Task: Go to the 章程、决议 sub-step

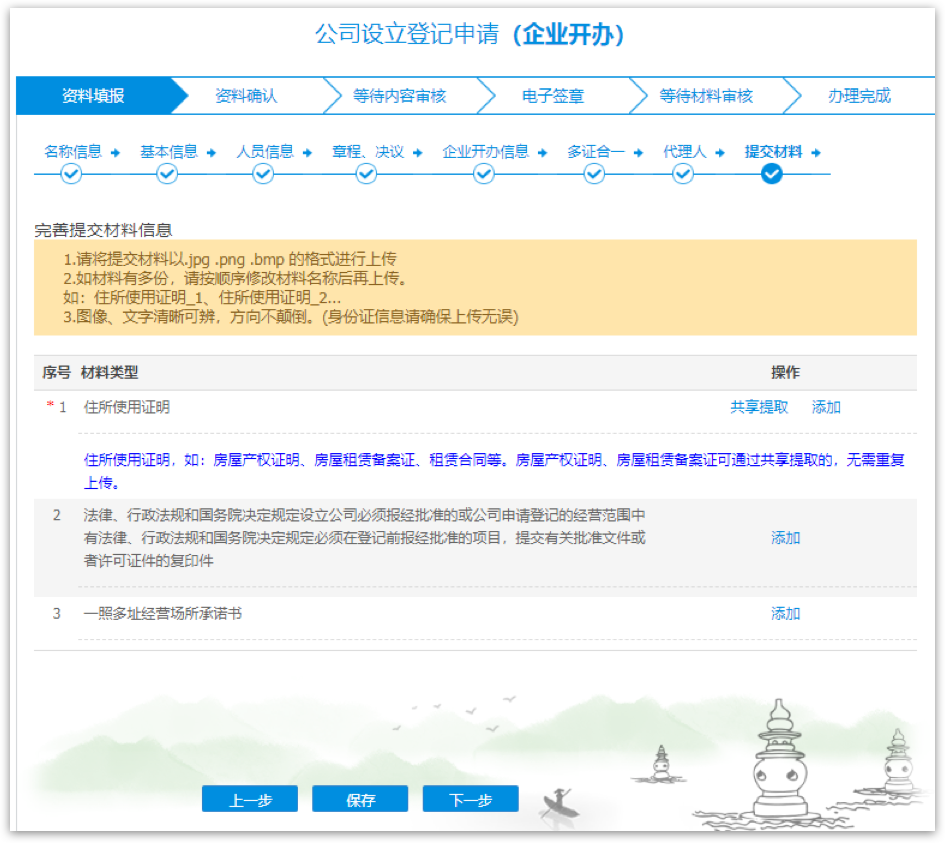Action: pyautogui.click(x=368, y=152)
